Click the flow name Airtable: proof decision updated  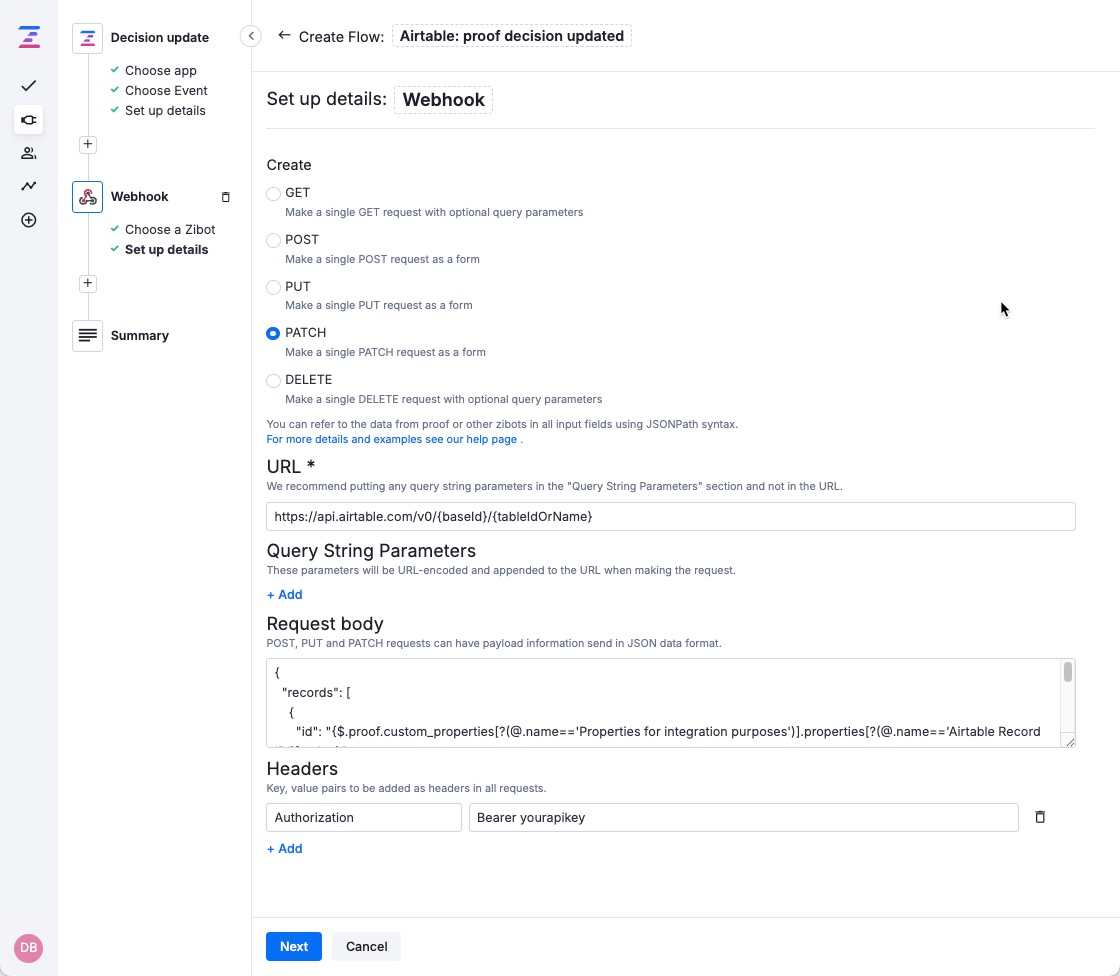click(x=511, y=35)
